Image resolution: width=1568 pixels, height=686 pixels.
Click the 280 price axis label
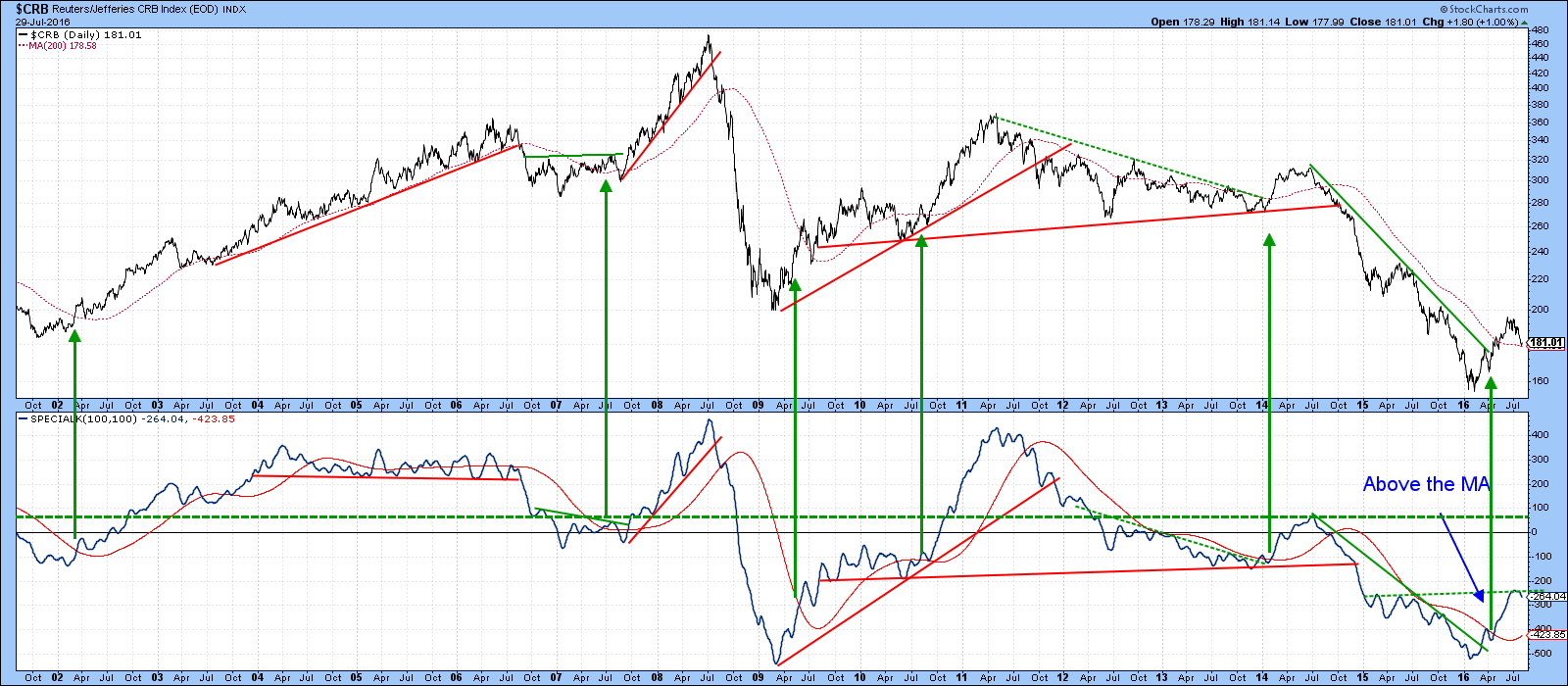1540,203
